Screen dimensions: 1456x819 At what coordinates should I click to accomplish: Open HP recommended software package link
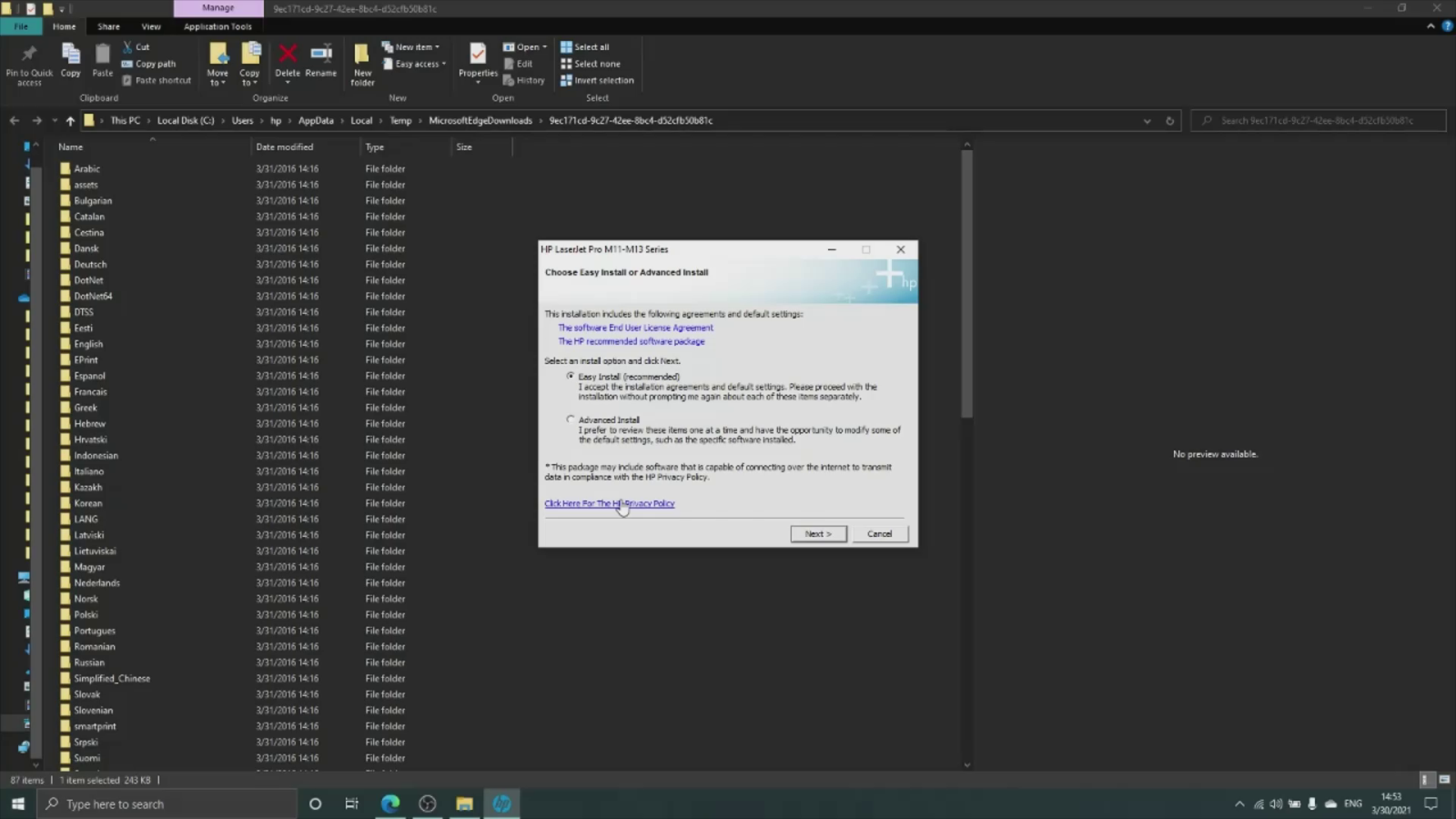pyautogui.click(x=632, y=341)
